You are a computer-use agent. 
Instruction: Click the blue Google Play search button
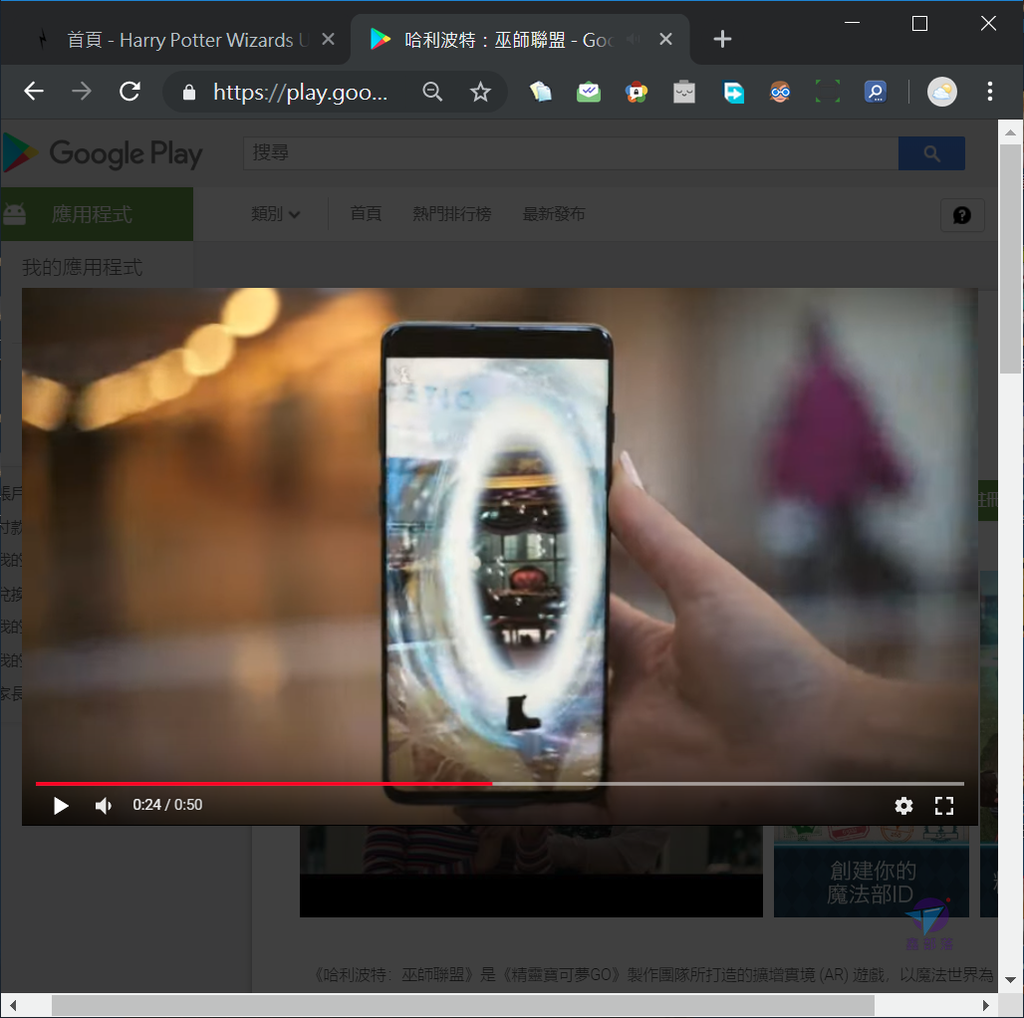[931, 153]
